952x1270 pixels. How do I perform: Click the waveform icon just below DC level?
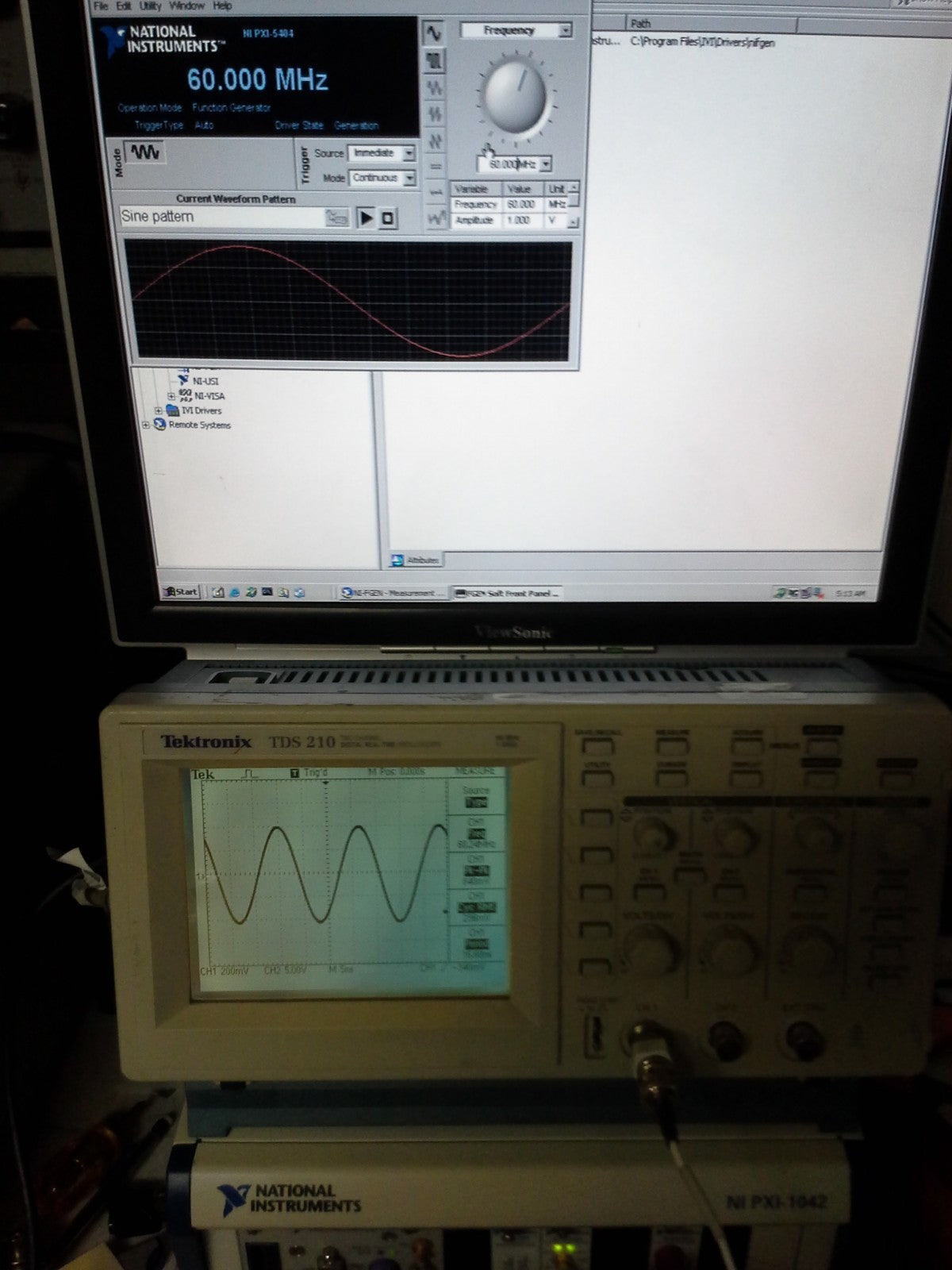tap(436, 192)
